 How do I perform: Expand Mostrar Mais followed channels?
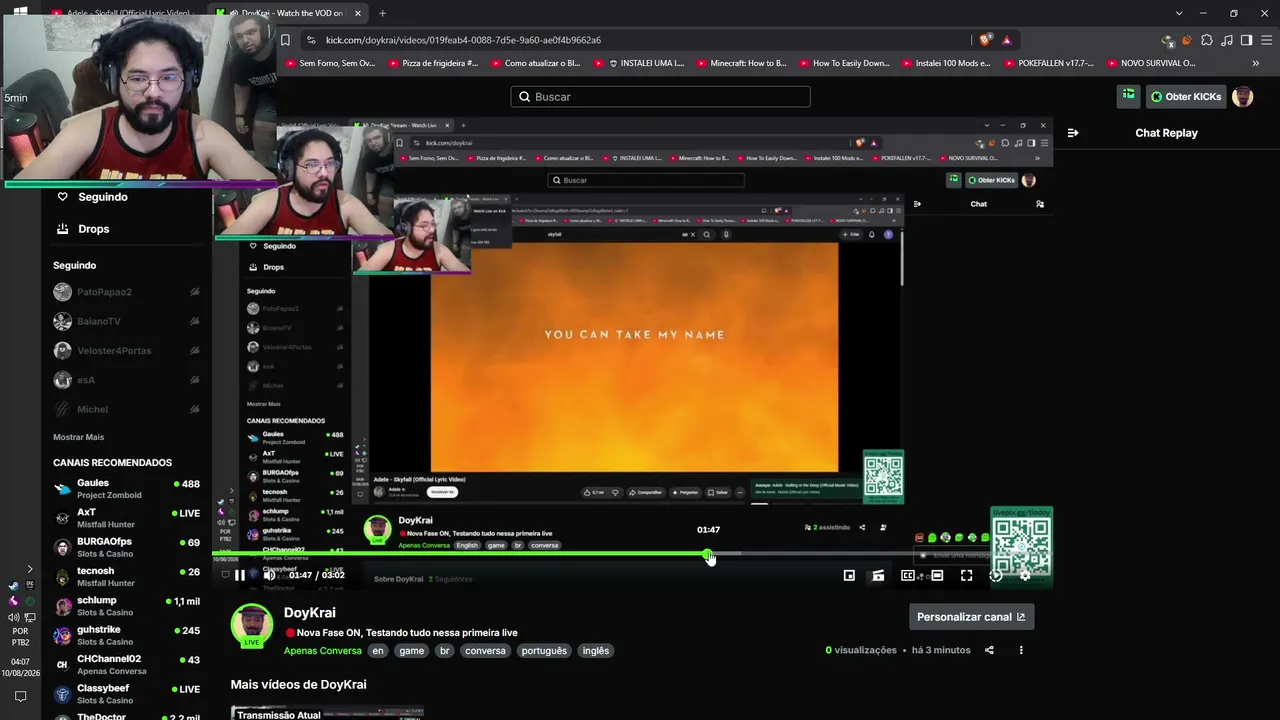click(x=79, y=437)
